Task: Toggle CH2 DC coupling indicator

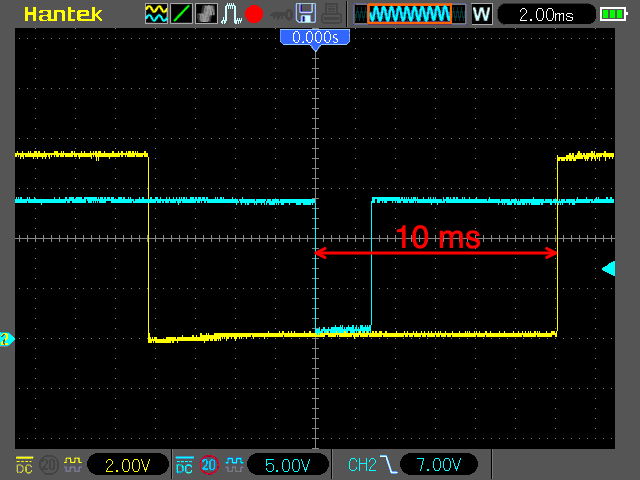Action: click(x=183, y=464)
